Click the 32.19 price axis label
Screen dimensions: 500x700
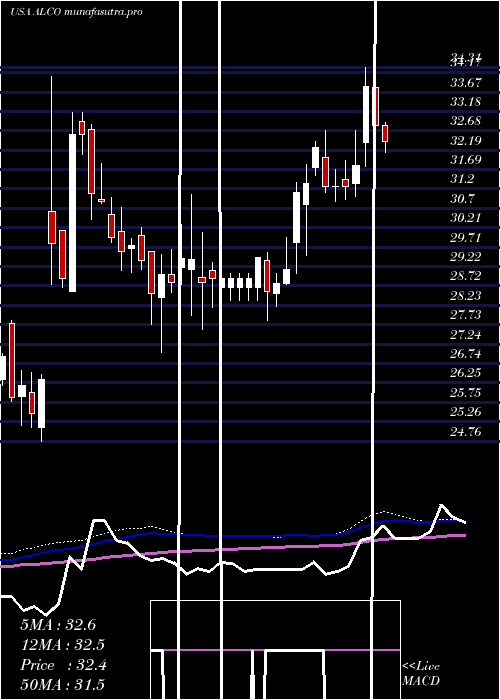(466, 141)
